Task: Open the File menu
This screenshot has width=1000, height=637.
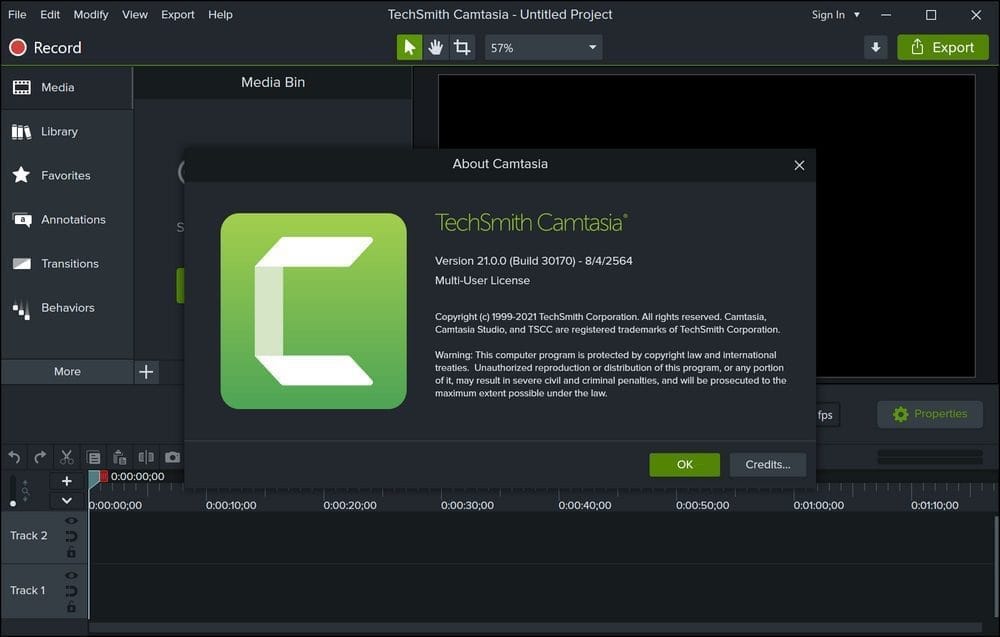Action: (x=17, y=14)
